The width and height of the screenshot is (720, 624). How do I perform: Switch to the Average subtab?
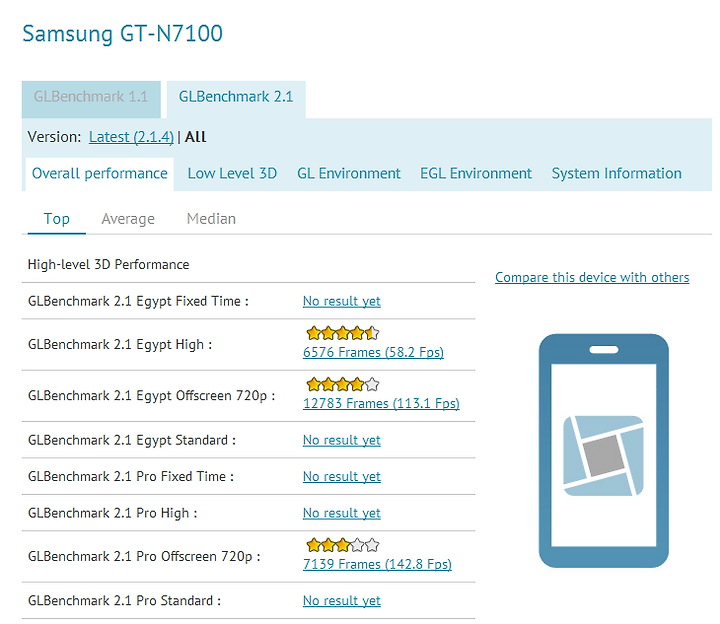click(x=128, y=219)
